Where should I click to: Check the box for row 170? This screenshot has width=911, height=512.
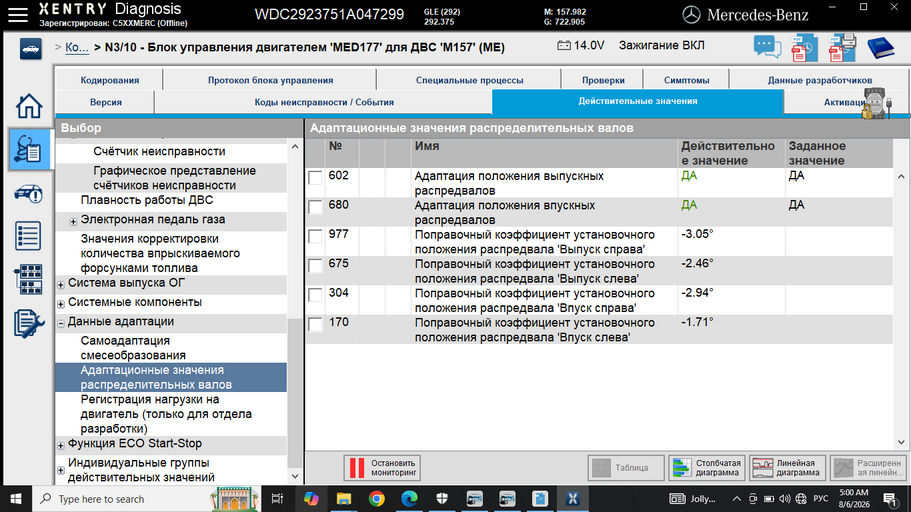coord(315,324)
